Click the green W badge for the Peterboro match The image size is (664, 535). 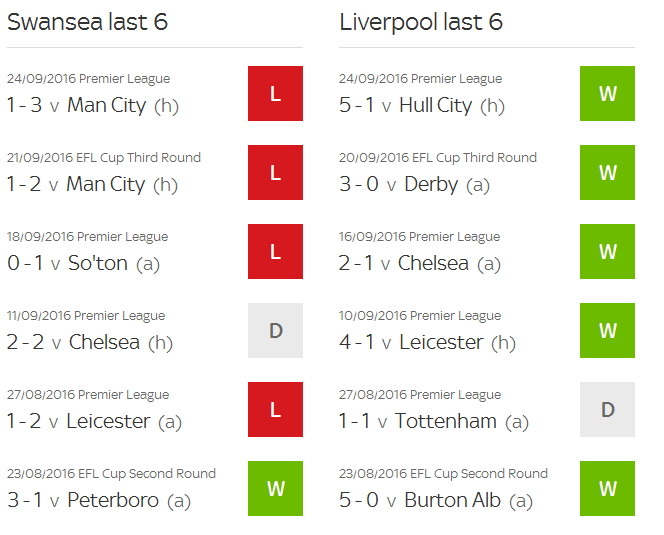pos(275,488)
